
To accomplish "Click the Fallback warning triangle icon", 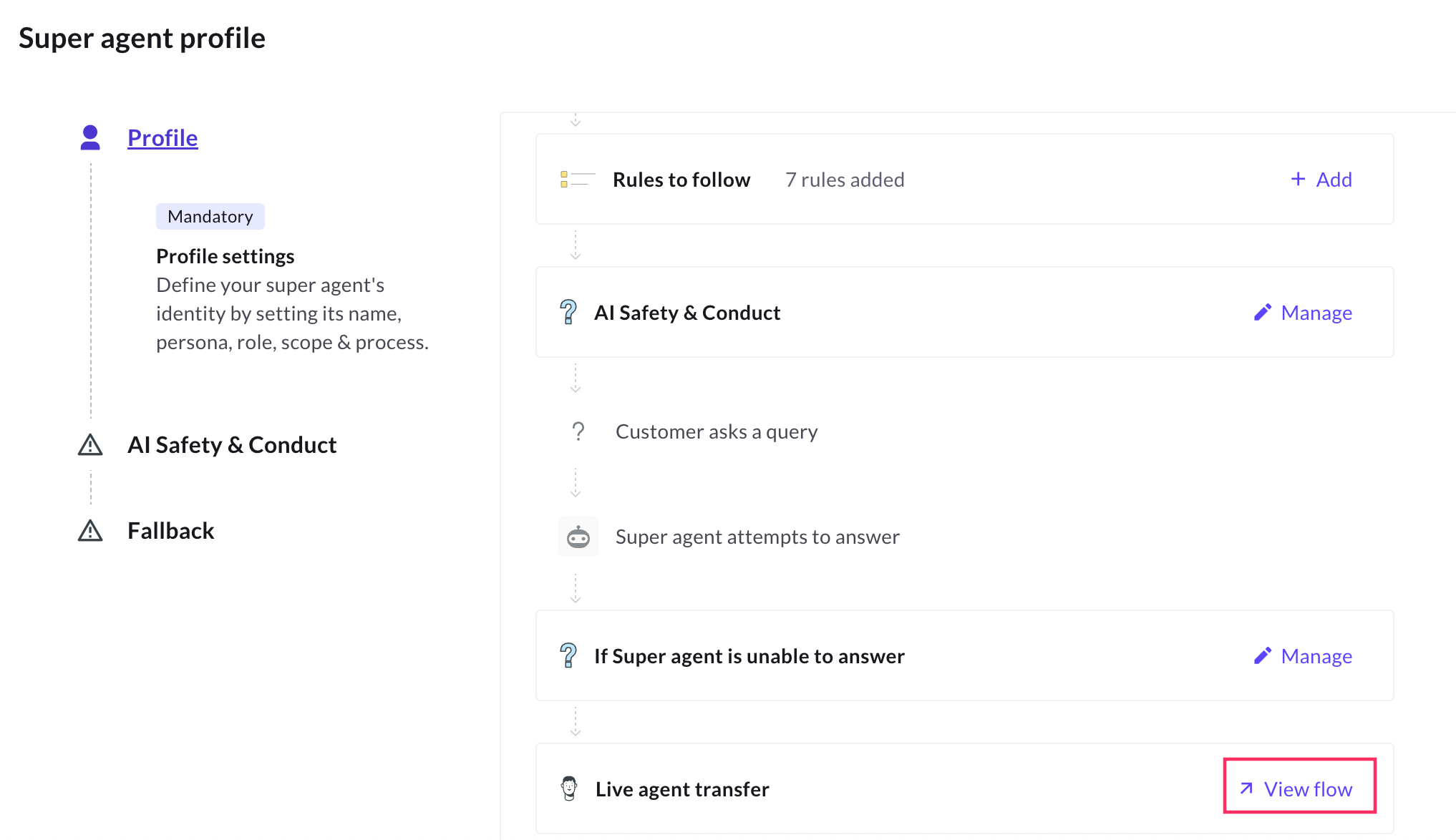I will tap(90, 531).
